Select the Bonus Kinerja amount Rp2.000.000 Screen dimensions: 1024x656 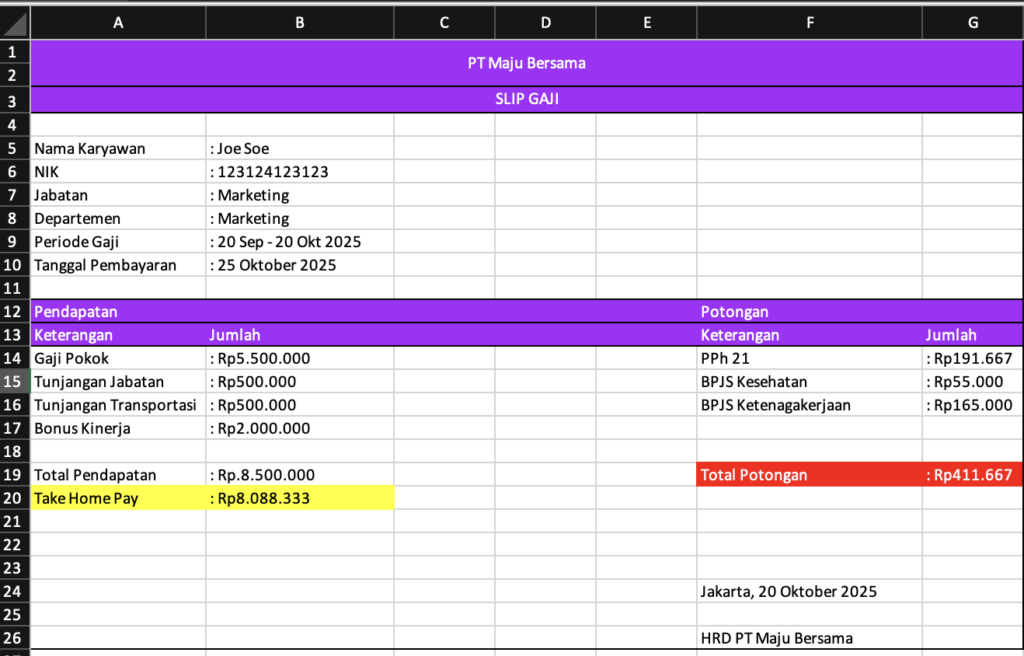299,428
